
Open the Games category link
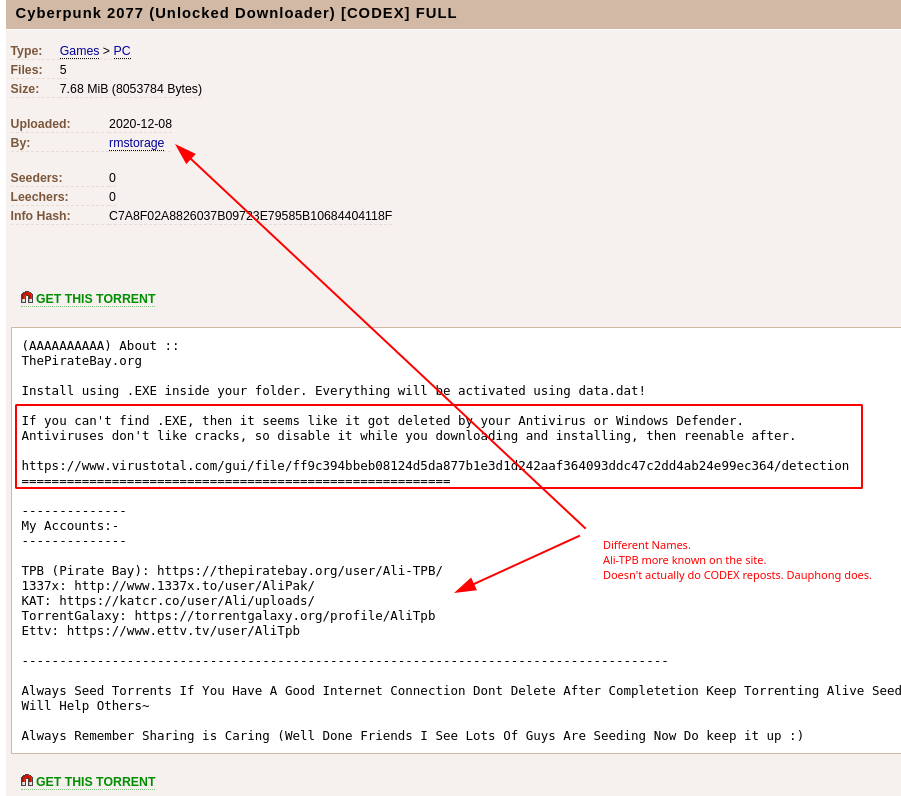coord(79,51)
